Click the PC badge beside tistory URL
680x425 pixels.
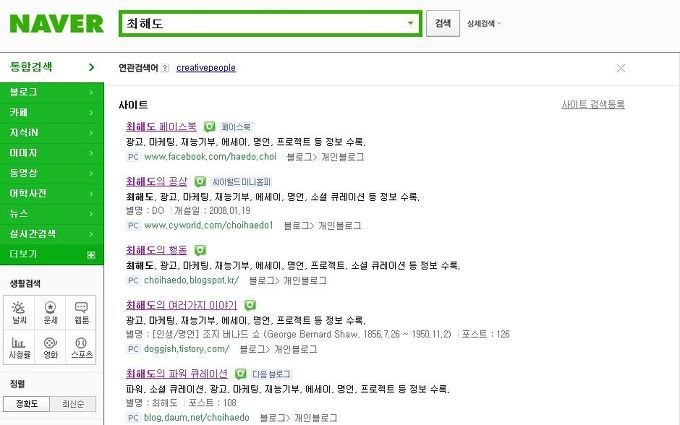(133, 349)
